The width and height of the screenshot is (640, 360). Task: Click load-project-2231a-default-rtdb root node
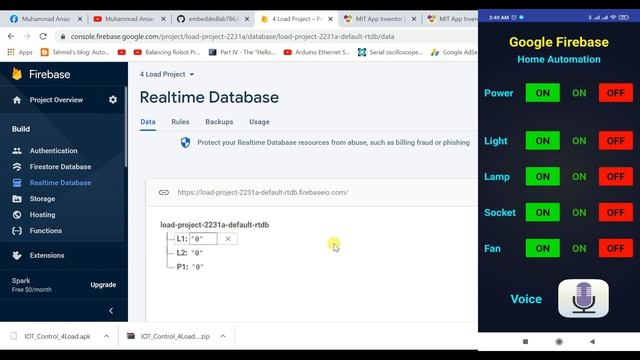[215, 224]
